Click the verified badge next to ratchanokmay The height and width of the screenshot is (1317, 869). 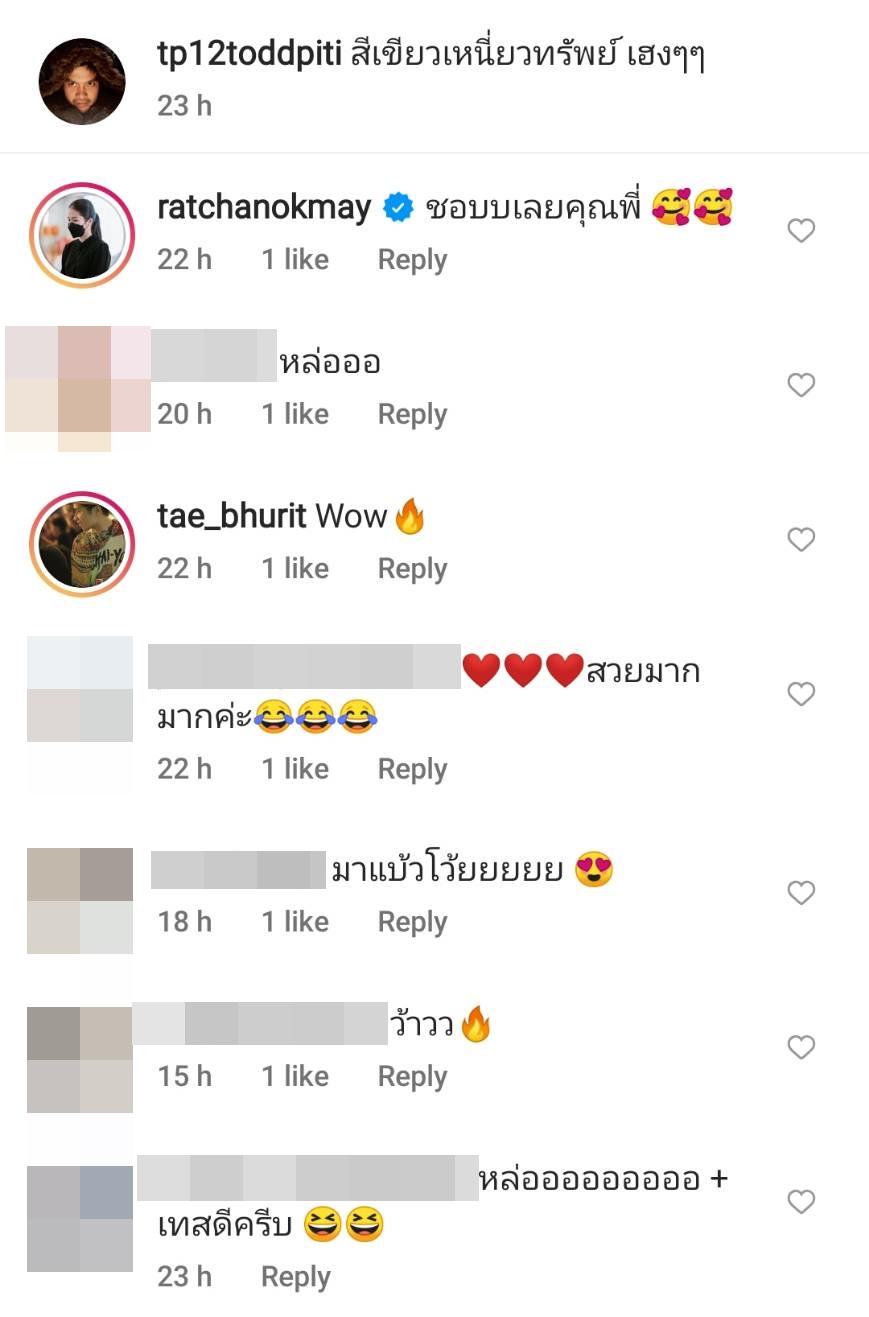click(x=399, y=208)
